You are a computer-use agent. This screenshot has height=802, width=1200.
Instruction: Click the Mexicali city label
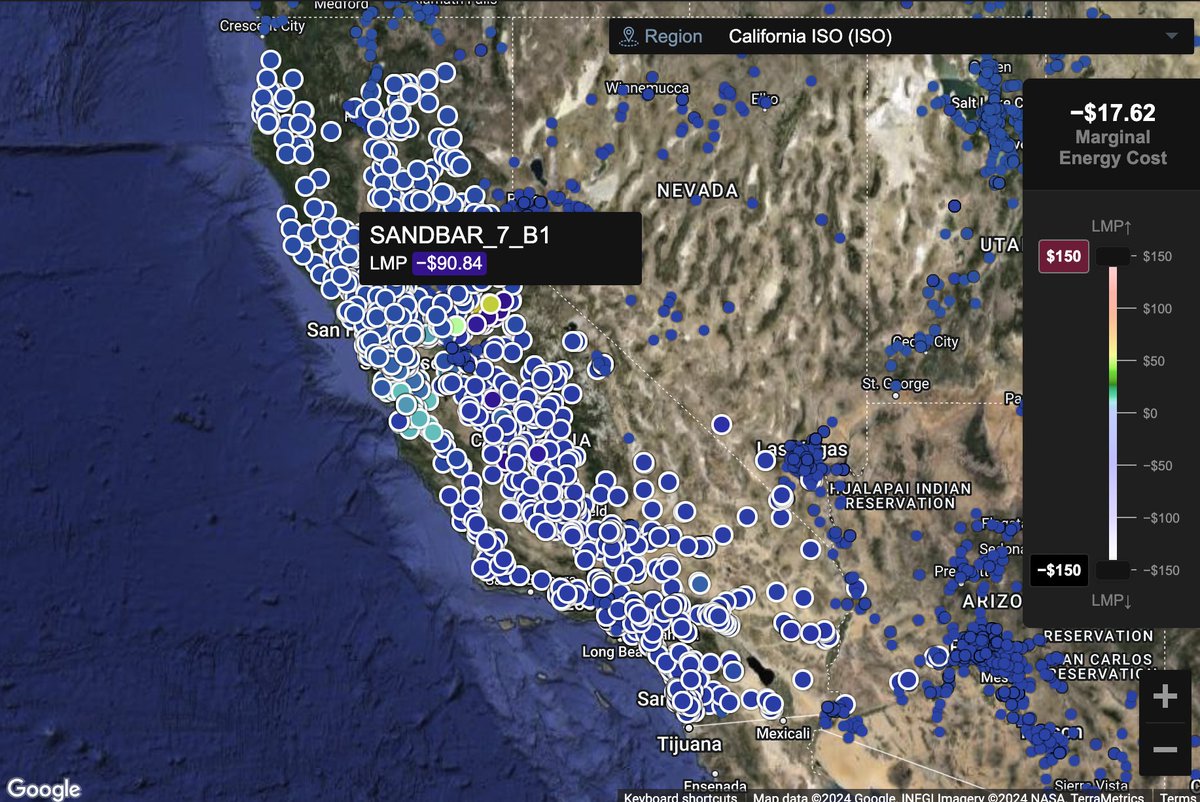click(784, 734)
